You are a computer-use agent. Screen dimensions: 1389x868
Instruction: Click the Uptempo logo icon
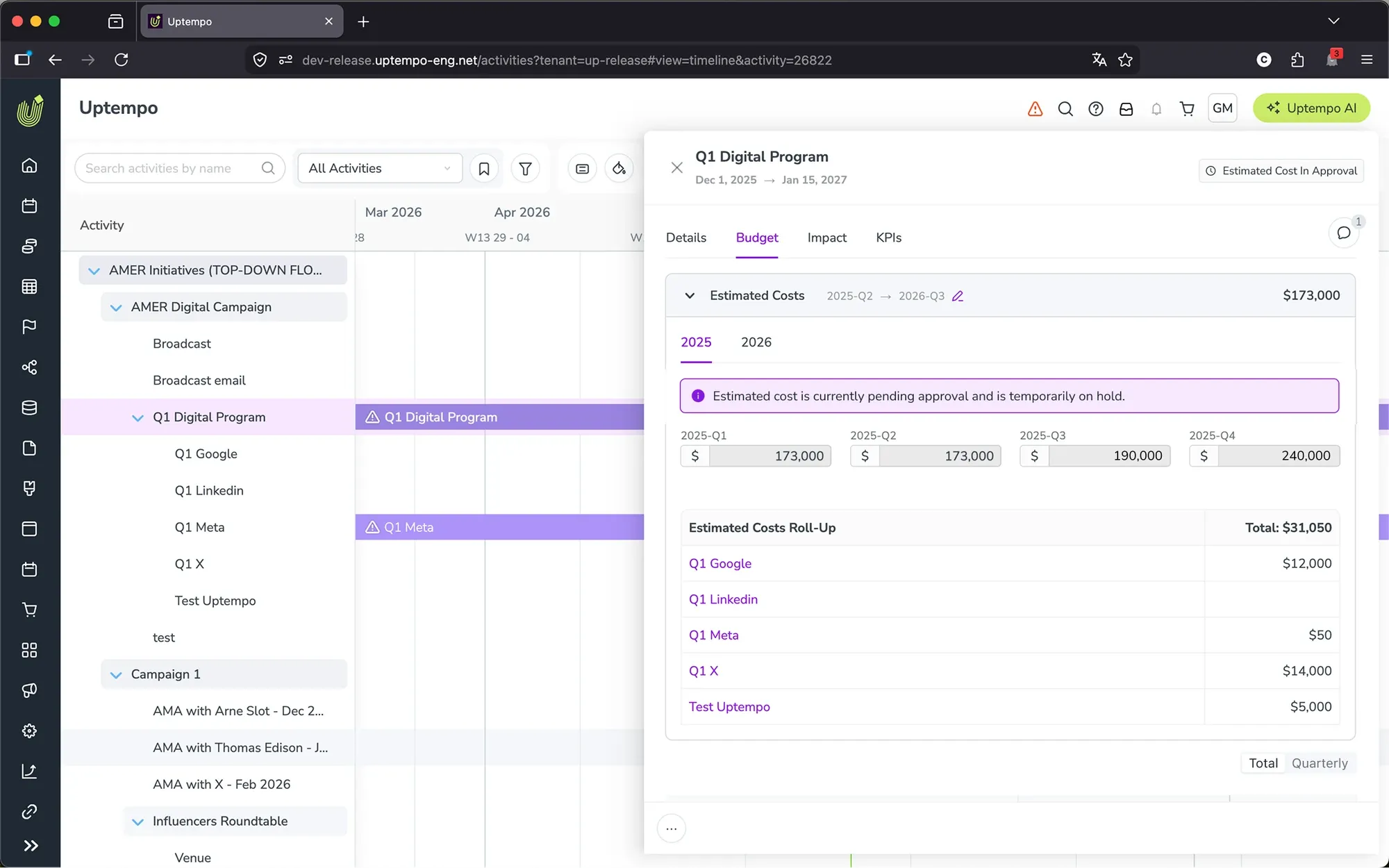30,110
